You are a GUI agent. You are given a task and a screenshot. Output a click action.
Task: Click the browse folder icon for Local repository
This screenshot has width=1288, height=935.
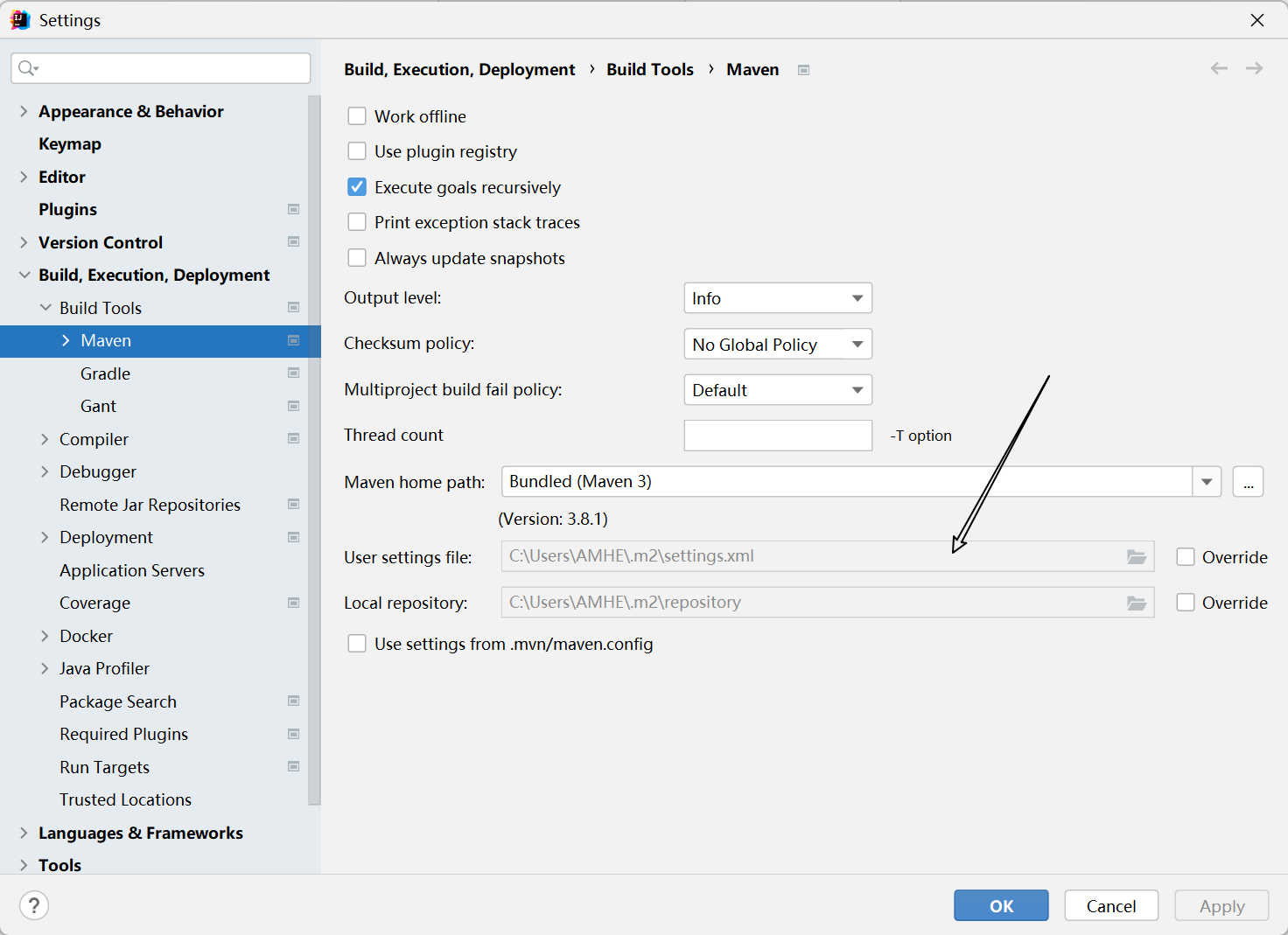(x=1137, y=603)
